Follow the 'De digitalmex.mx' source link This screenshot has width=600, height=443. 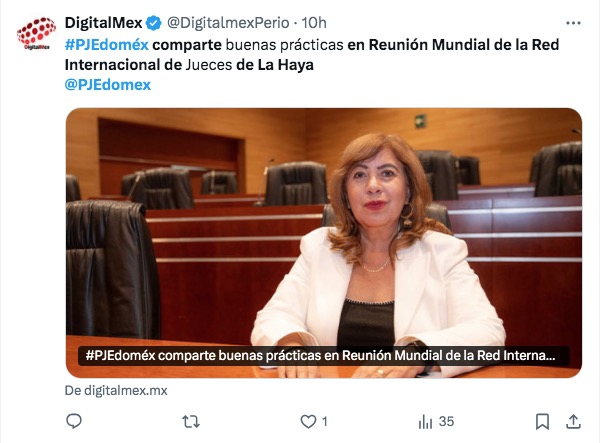tap(116, 391)
